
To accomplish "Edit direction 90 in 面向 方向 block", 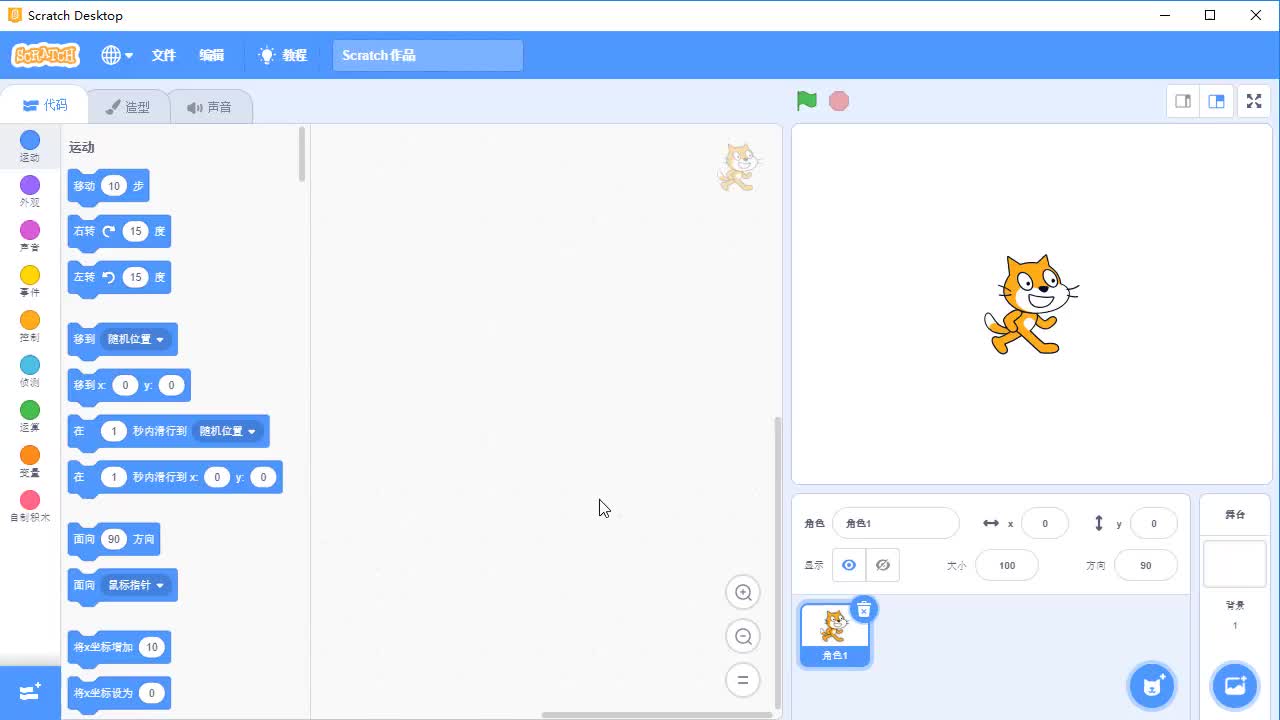I will click(x=114, y=539).
